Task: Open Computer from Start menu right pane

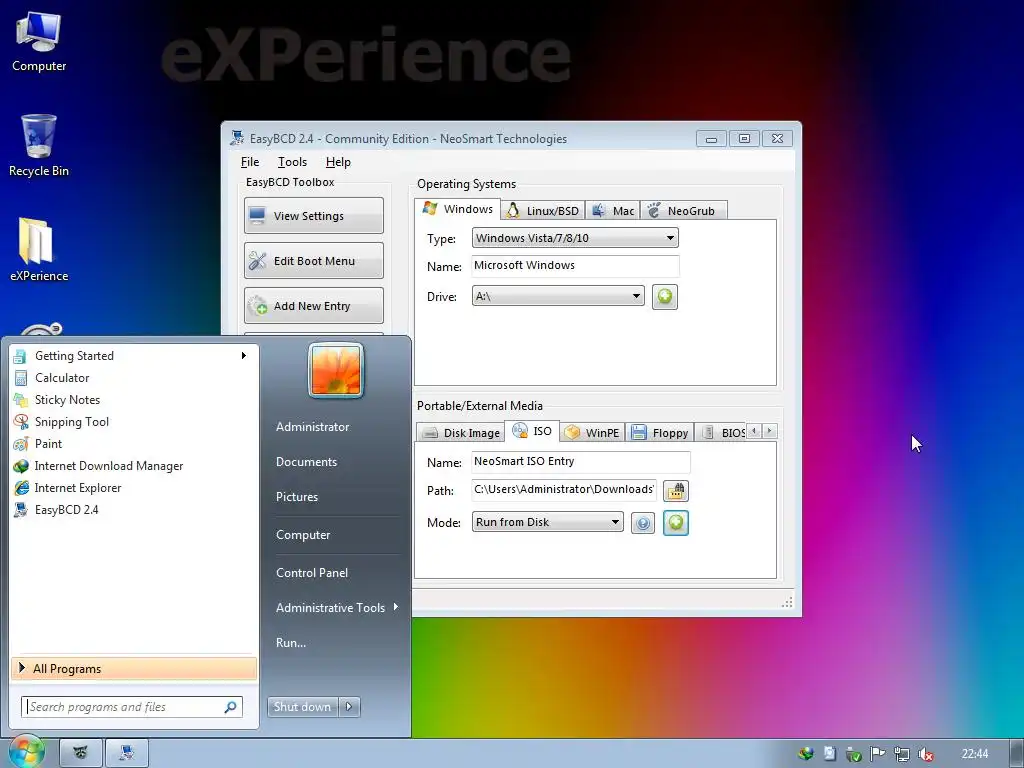Action: coord(303,535)
